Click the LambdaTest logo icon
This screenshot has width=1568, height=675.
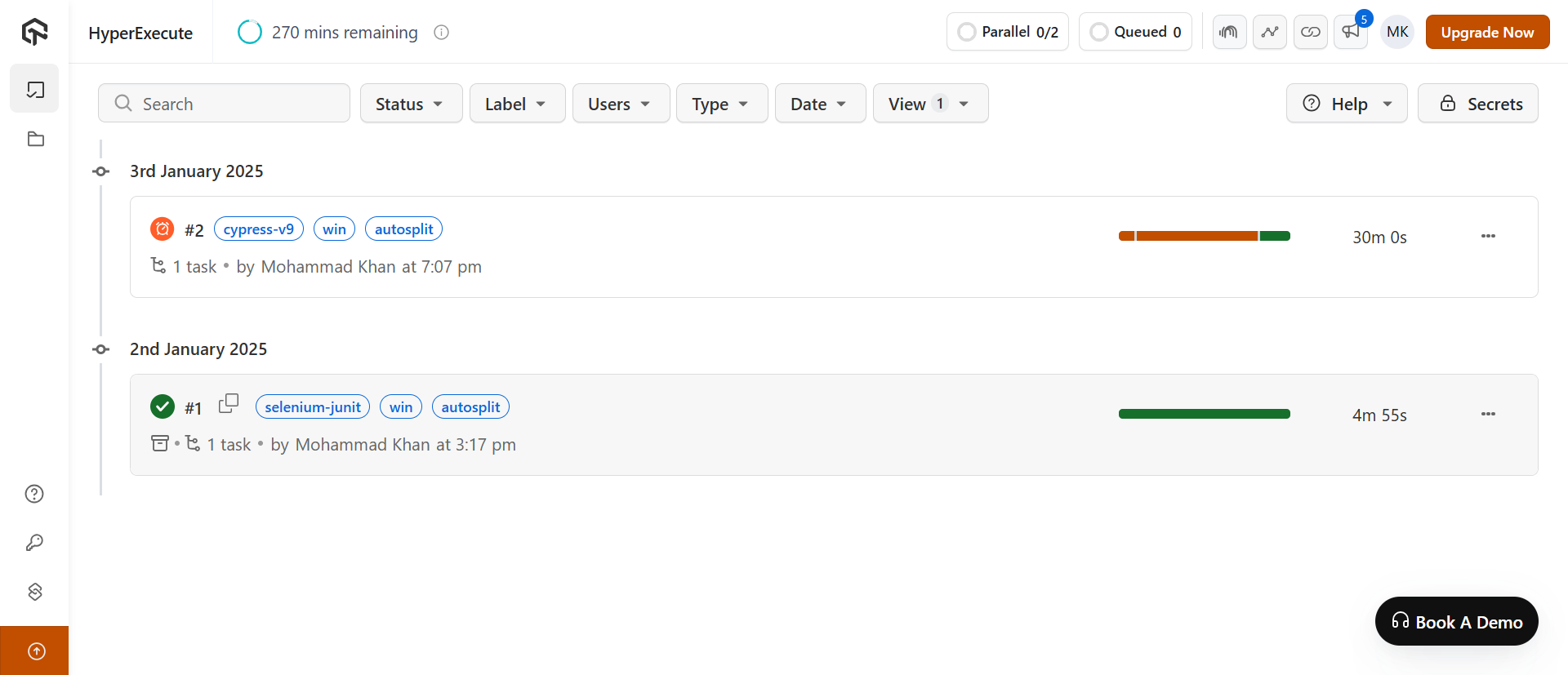click(x=34, y=32)
